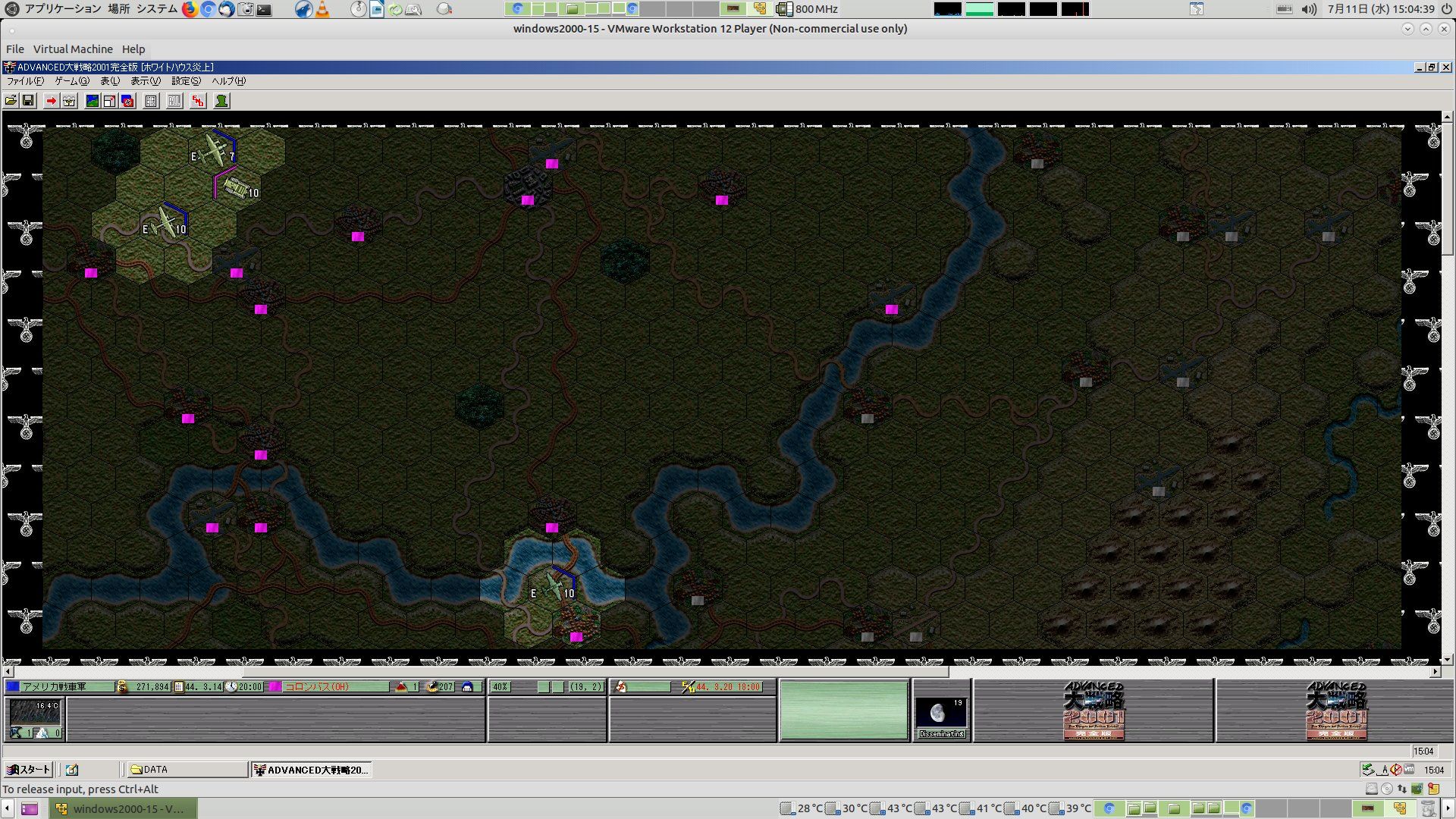Click the vertical scrollbar down arrow

pyautogui.click(x=1448, y=660)
